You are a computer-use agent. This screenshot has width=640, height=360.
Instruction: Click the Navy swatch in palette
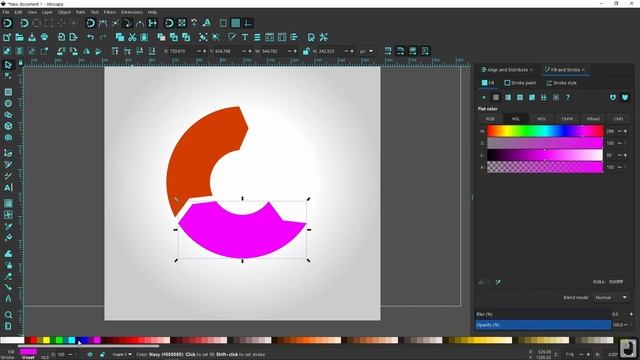point(79,340)
